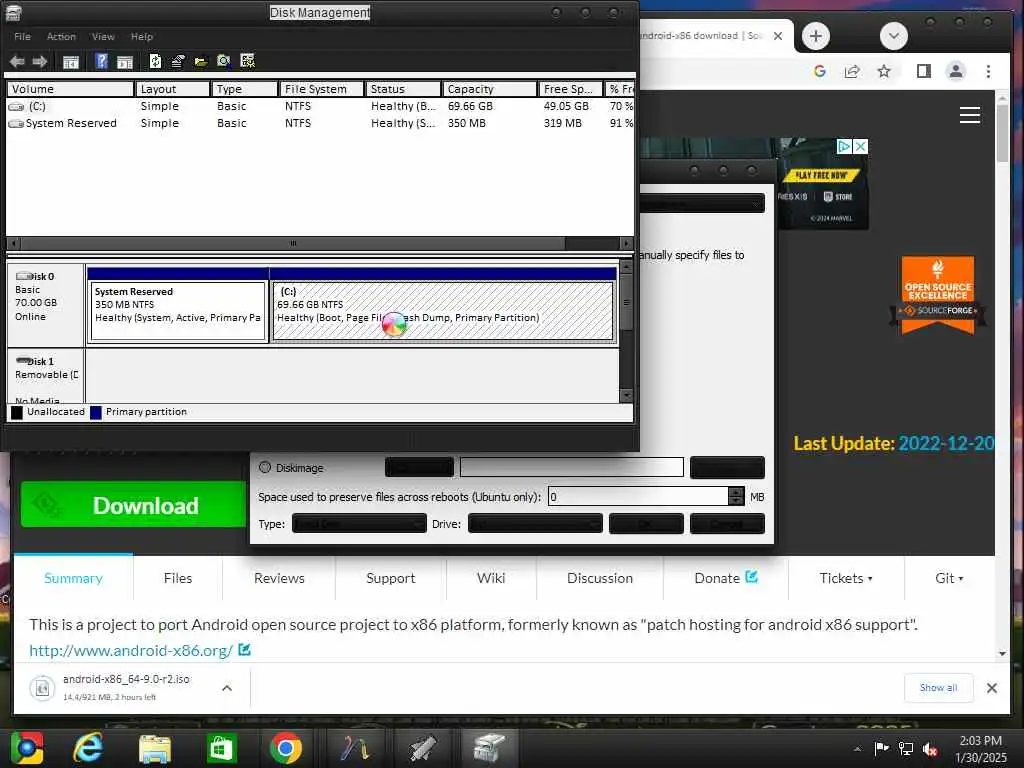This screenshot has width=1024, height=768.
Task: Toggle the Show/Hide Action Pane toolbar icon
Action: point(125,62)
